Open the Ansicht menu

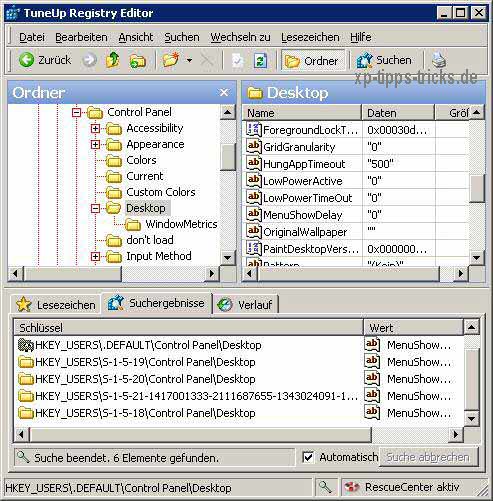(x=136, y=37)
